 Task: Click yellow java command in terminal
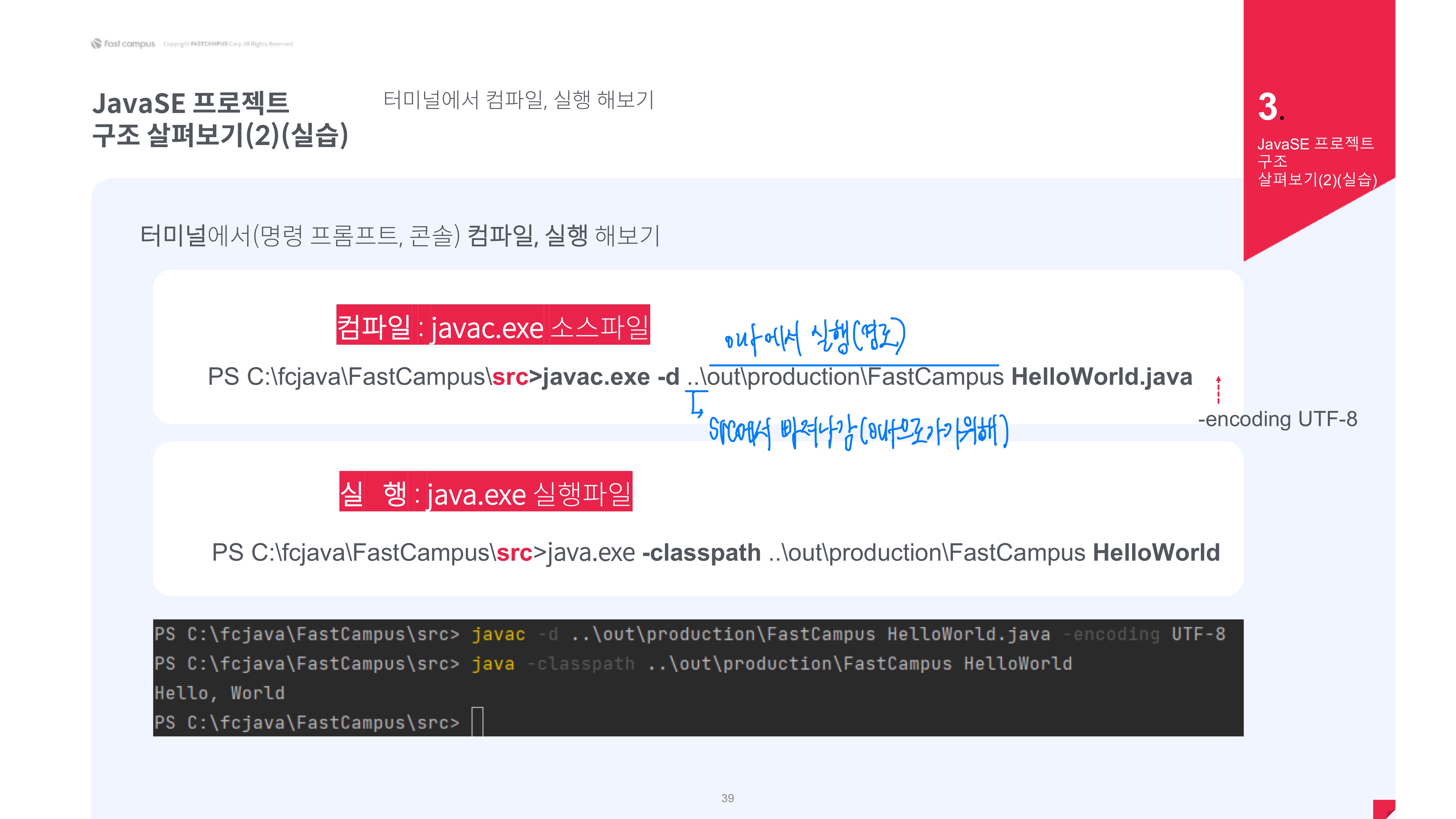tap(493, 663)
